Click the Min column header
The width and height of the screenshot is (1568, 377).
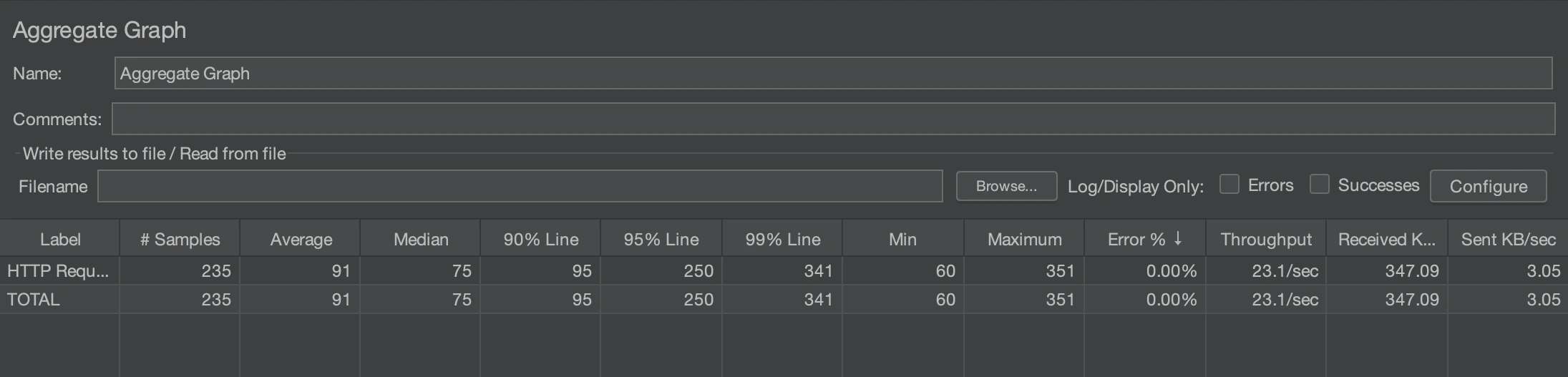coord(902,240)
